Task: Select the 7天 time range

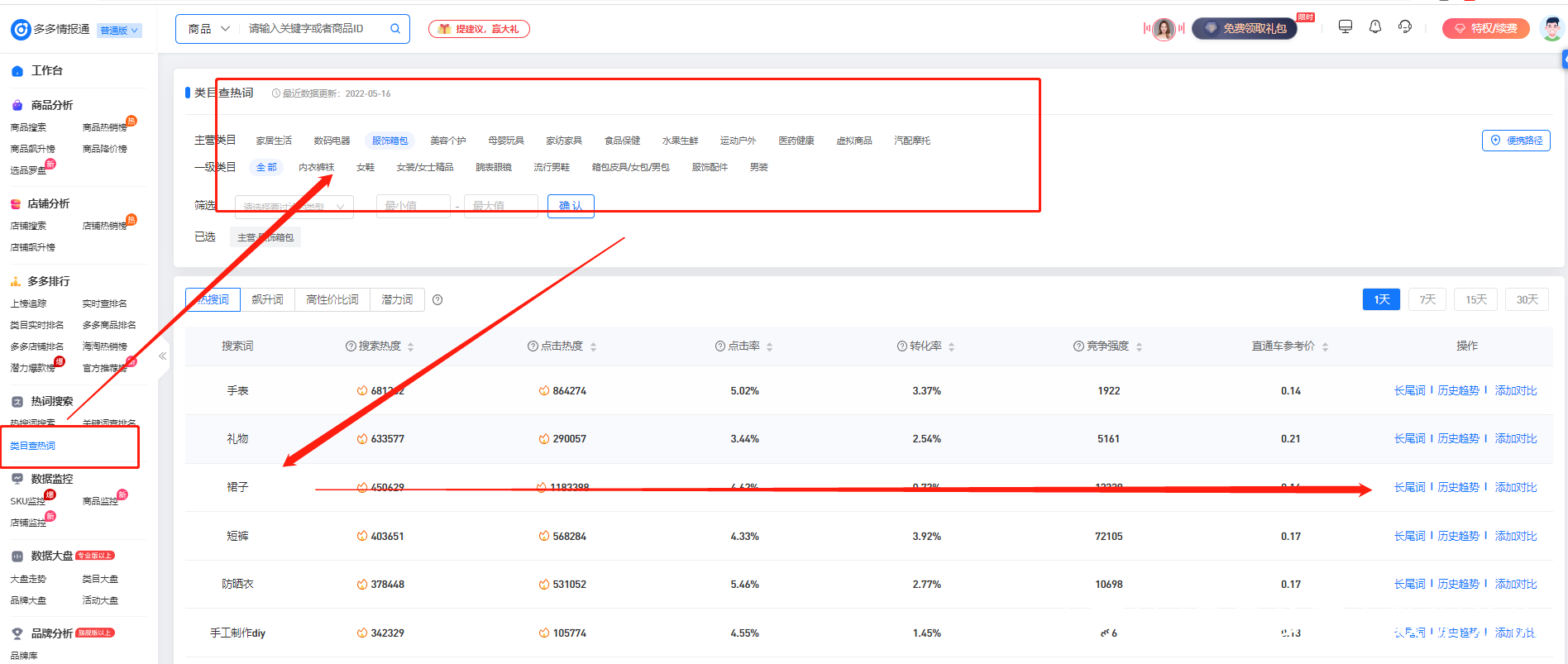Action: click(x=1427, y=299)
